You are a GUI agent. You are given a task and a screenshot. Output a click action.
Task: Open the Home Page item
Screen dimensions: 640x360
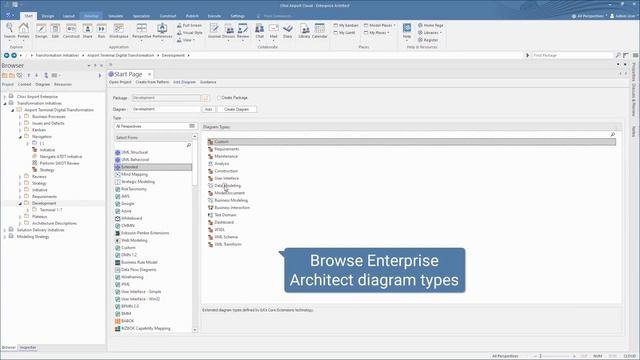click(x=431, y=25)
